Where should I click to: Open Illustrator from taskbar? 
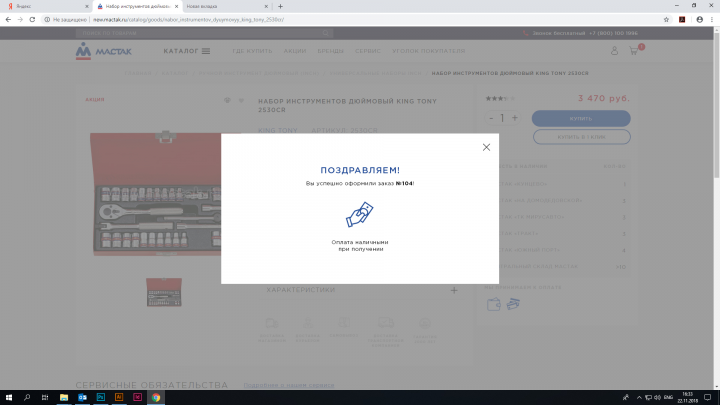pos(119,397)
